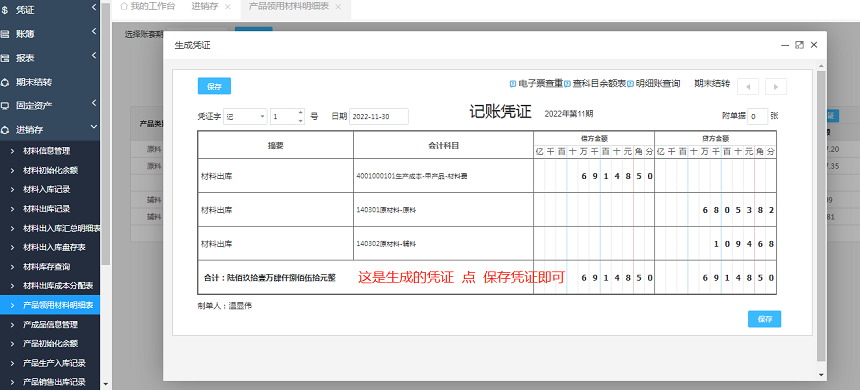Screen dimensions: 860x390
Task: Expand the 报表 chevron arrow
Action: (94, 55)
